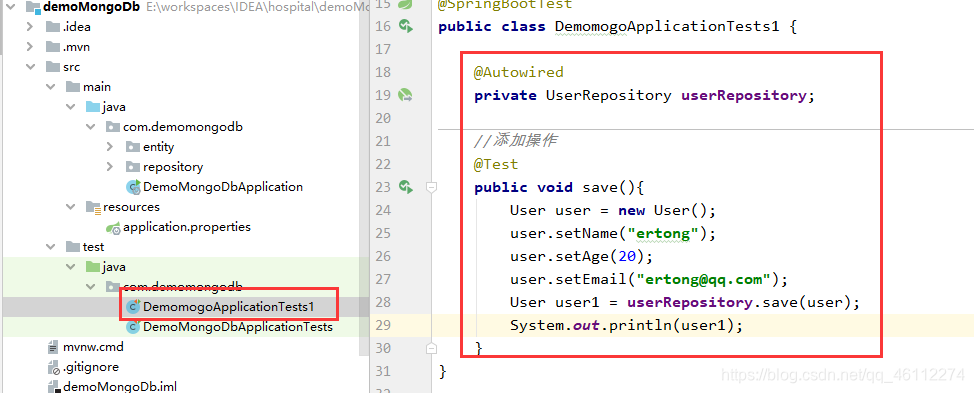Open mvnw.cmd file
This screenshot has height=393, width=974.
coord(93,346)
